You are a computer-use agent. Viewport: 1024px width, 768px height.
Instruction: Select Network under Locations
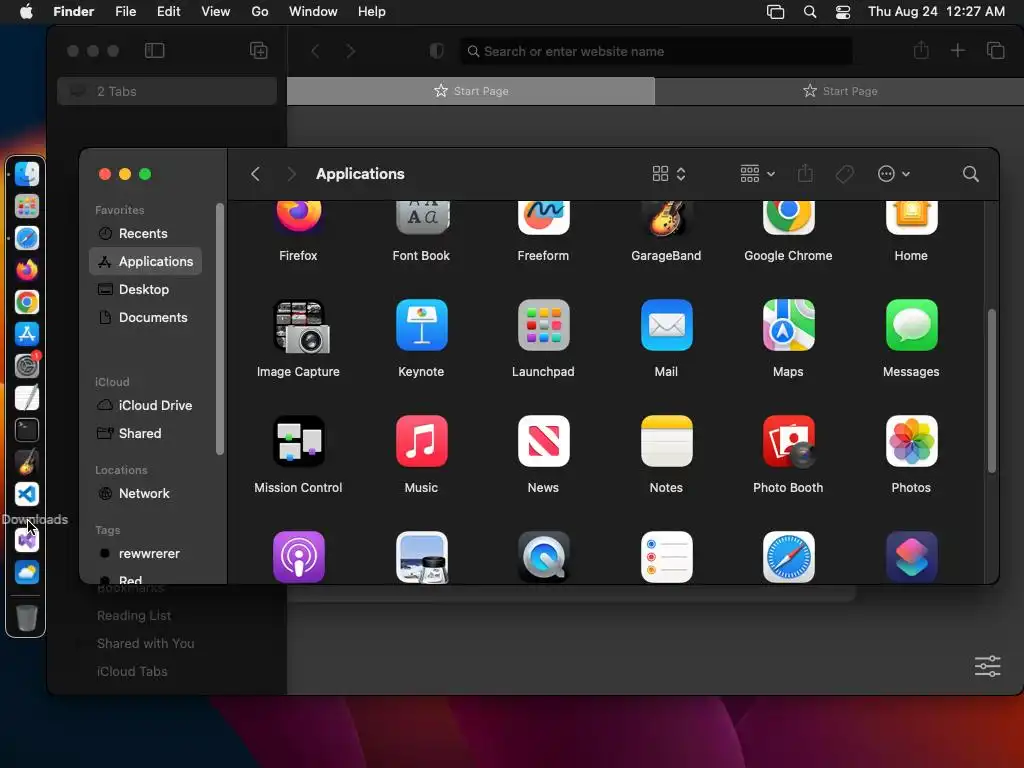pos(146,494)
